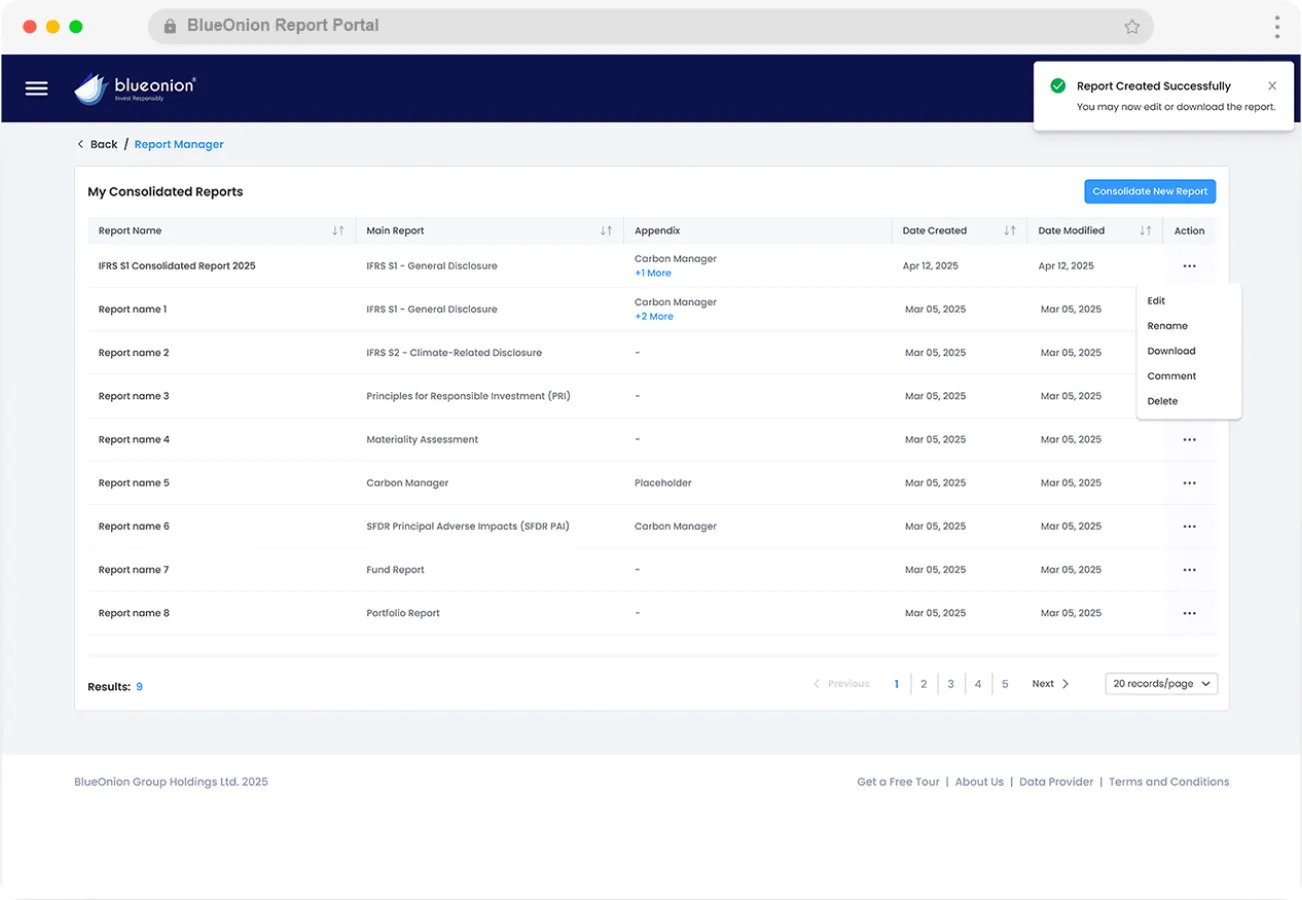
Task: Click the Portfolio Report cell
Action: click(403, 613)
